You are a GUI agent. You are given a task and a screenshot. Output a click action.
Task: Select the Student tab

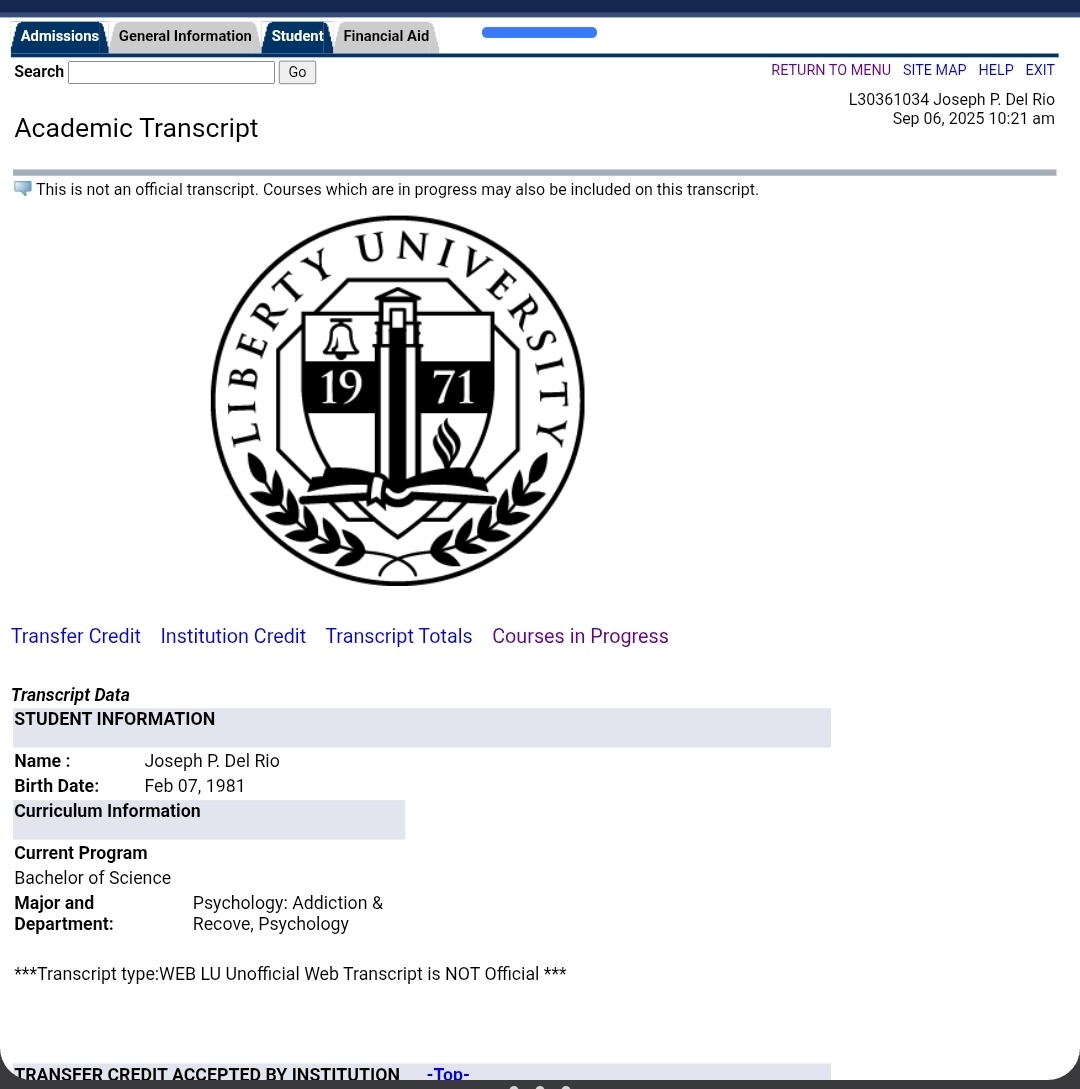click(297, 36)
